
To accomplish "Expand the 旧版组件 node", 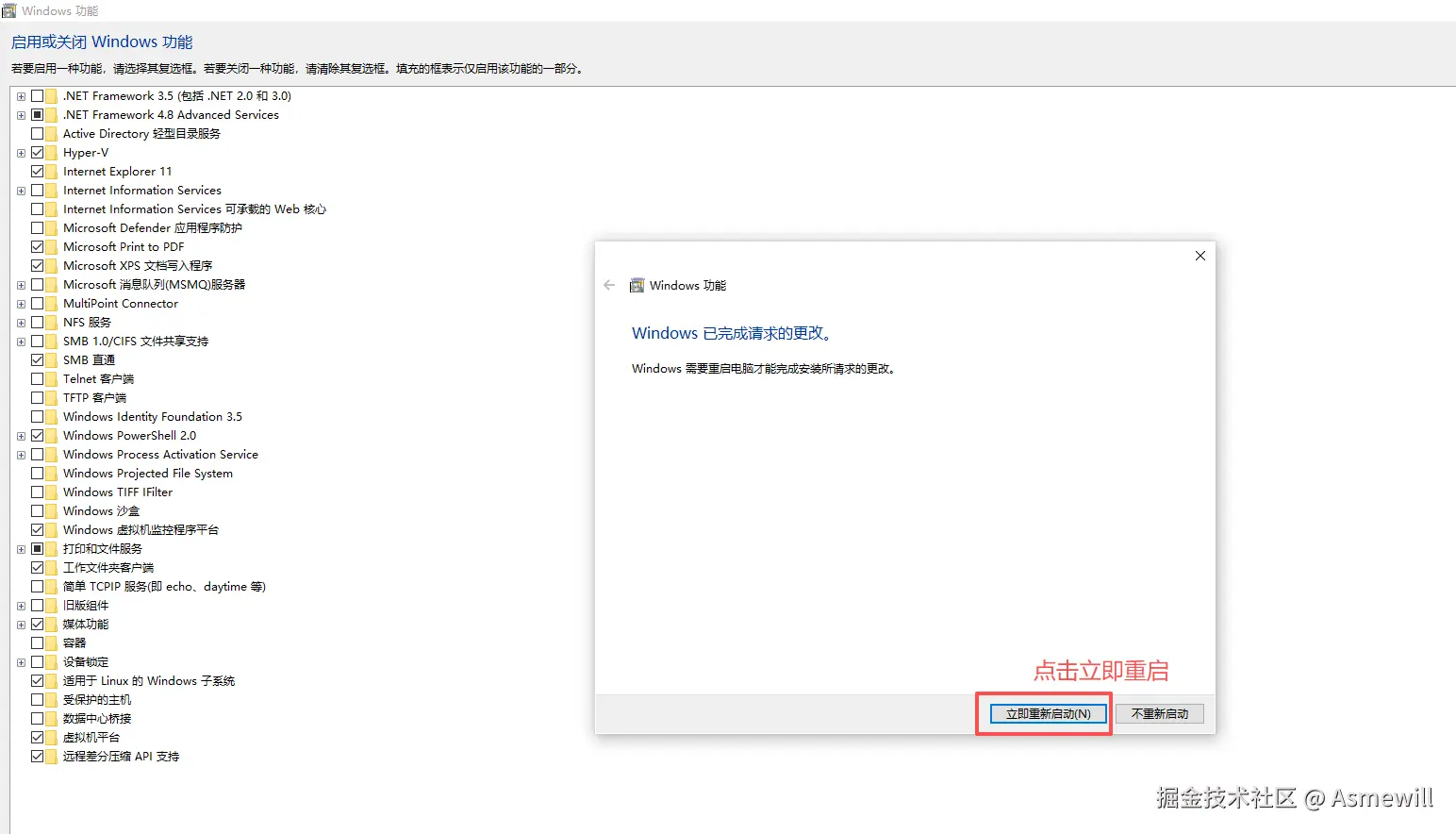I will point(21,606).
